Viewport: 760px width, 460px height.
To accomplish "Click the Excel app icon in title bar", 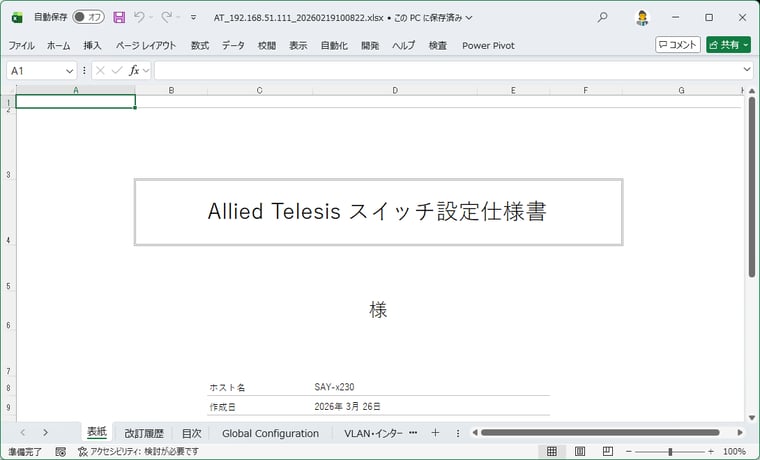I will (x=17, y=17).
